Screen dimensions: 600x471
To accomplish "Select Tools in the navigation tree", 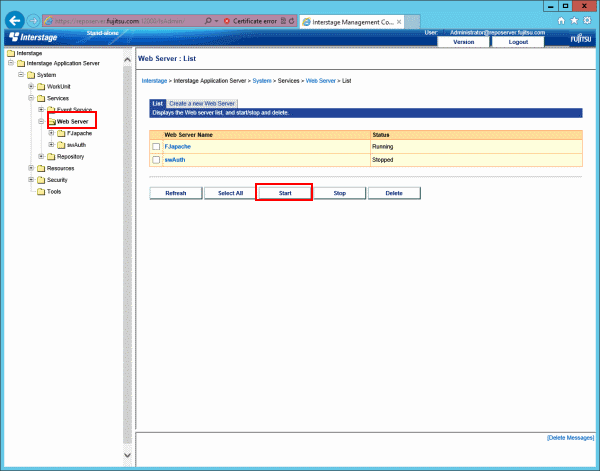I will (x=54, y=192).
